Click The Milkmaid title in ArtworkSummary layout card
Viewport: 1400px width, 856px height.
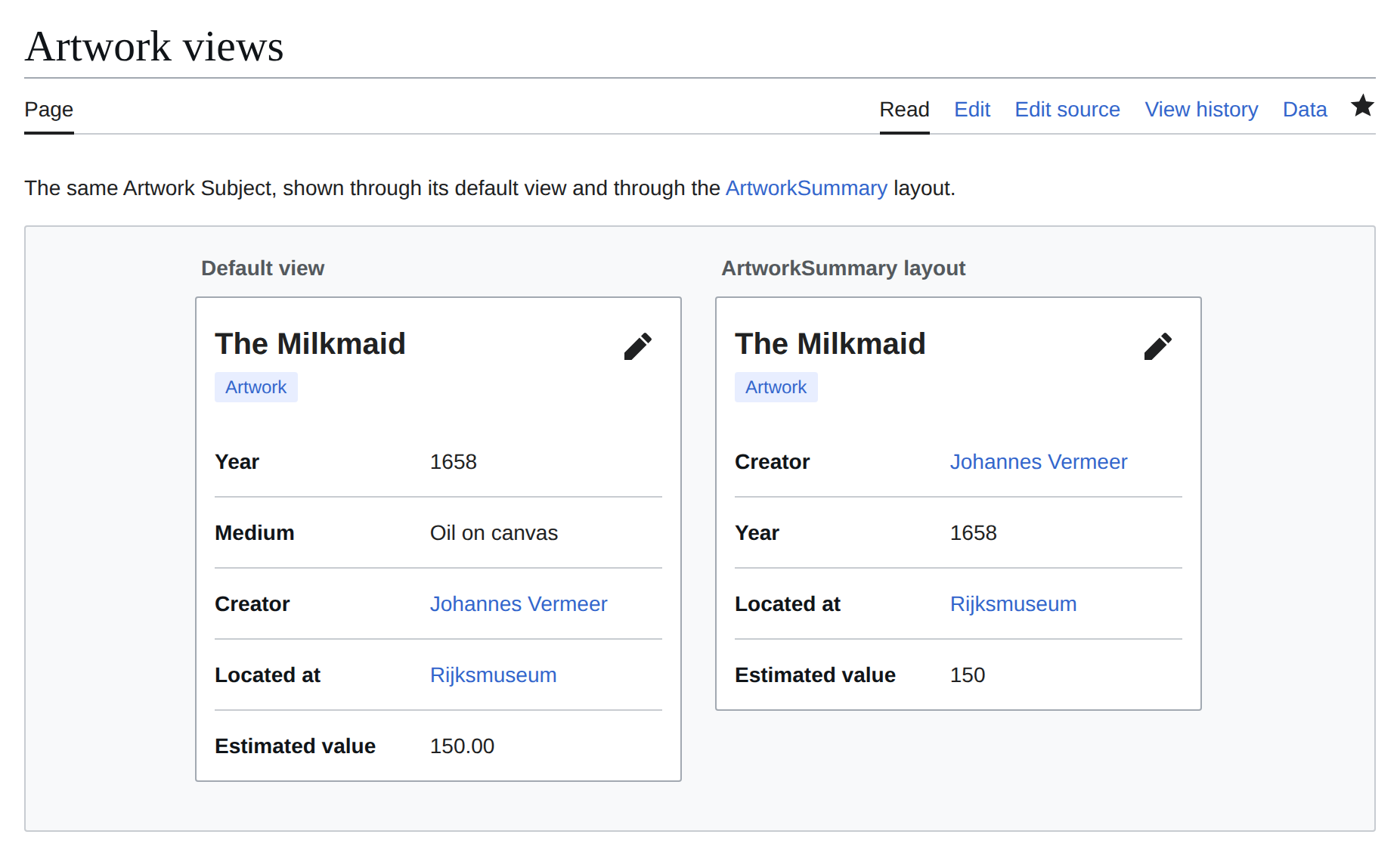tap(830, 344)
